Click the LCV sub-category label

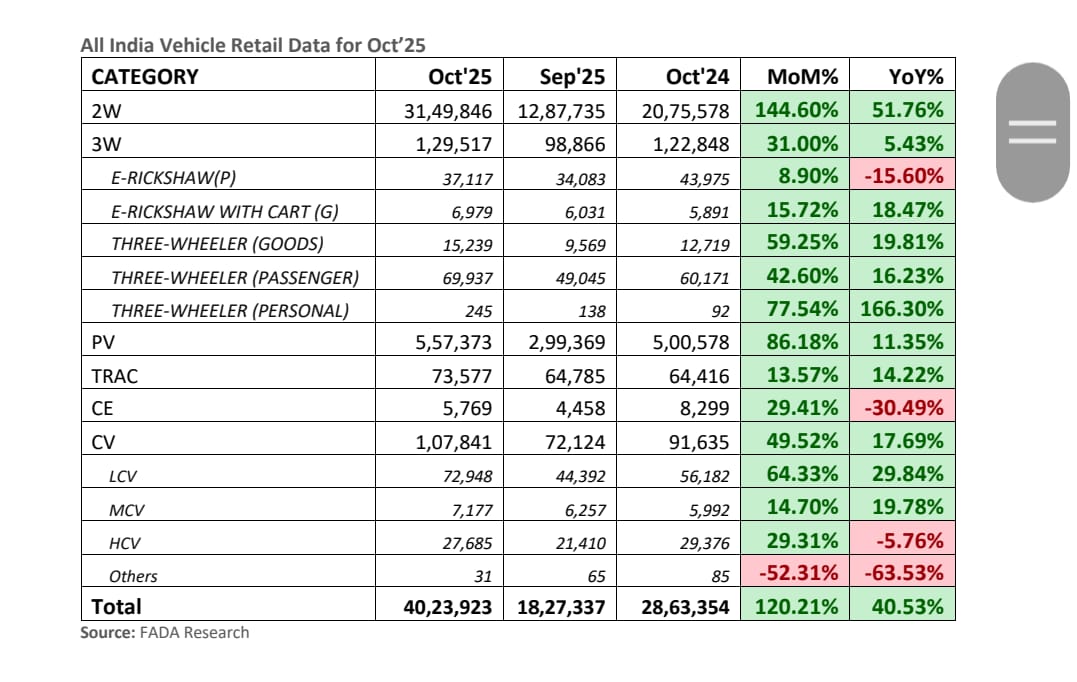pos(123,476)
